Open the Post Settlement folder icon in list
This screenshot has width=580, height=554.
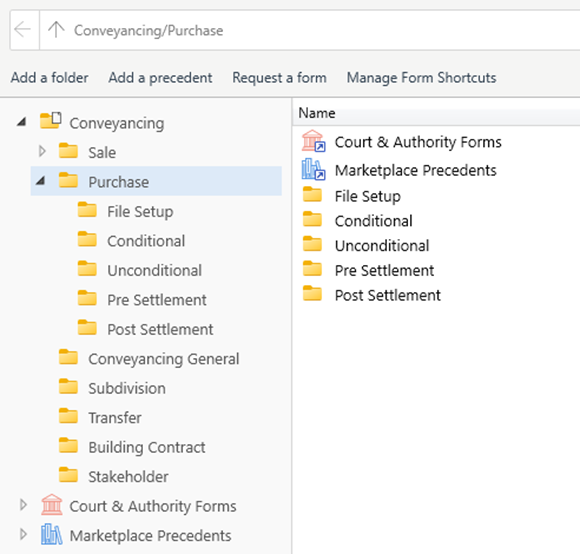(x=312, y=294)
